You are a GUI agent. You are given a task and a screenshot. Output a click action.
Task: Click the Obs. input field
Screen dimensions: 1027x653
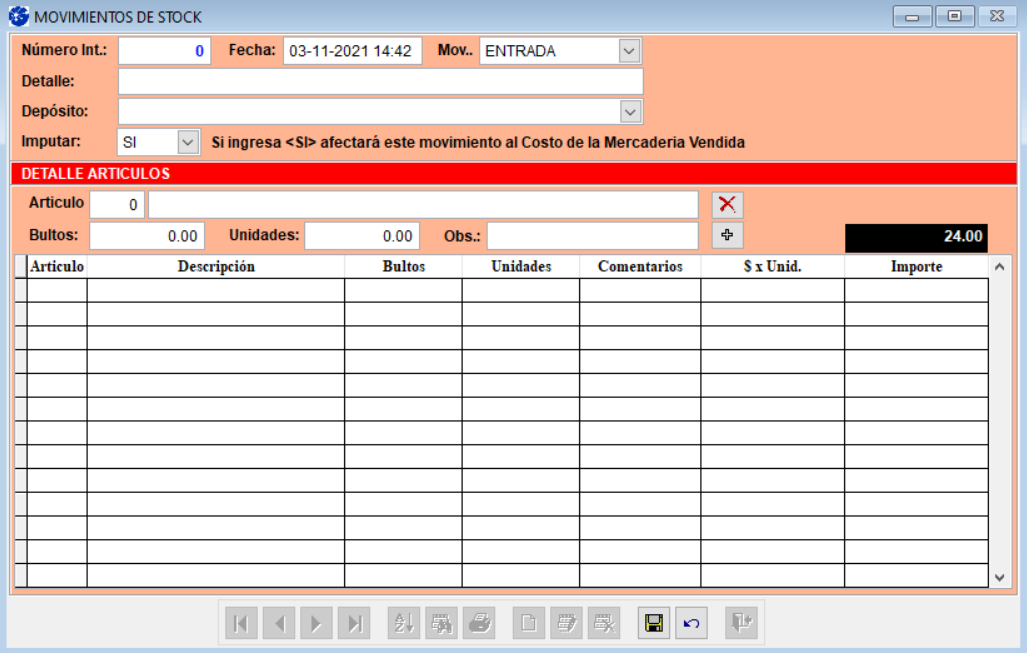point(592,236)
